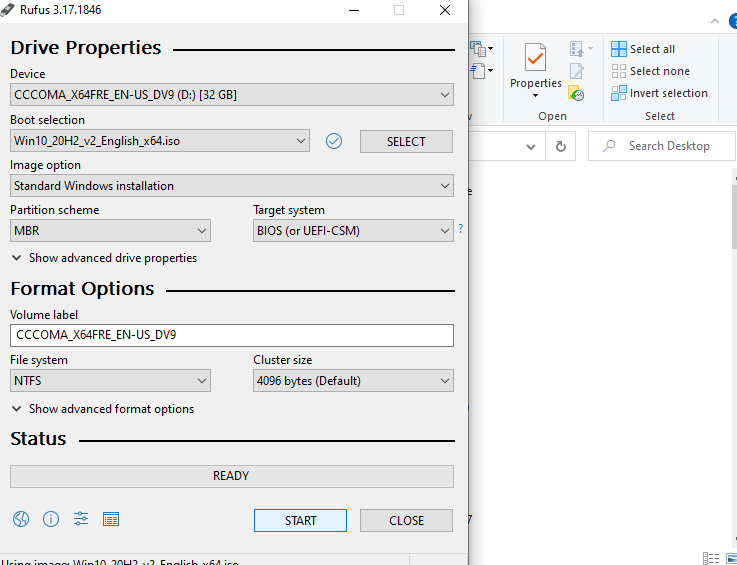Open the Partition scheme MBR dropdown
This screenshot has height=565, width=737.
(110, 231)
